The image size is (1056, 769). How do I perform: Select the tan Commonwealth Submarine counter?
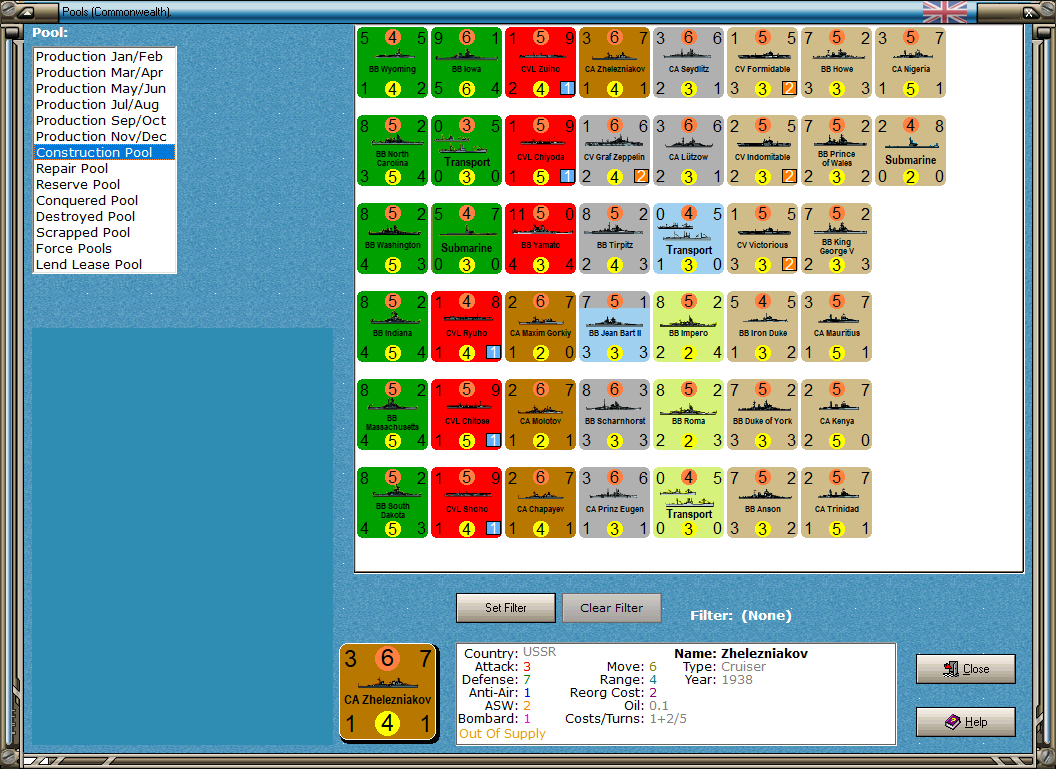click(911, 151)
